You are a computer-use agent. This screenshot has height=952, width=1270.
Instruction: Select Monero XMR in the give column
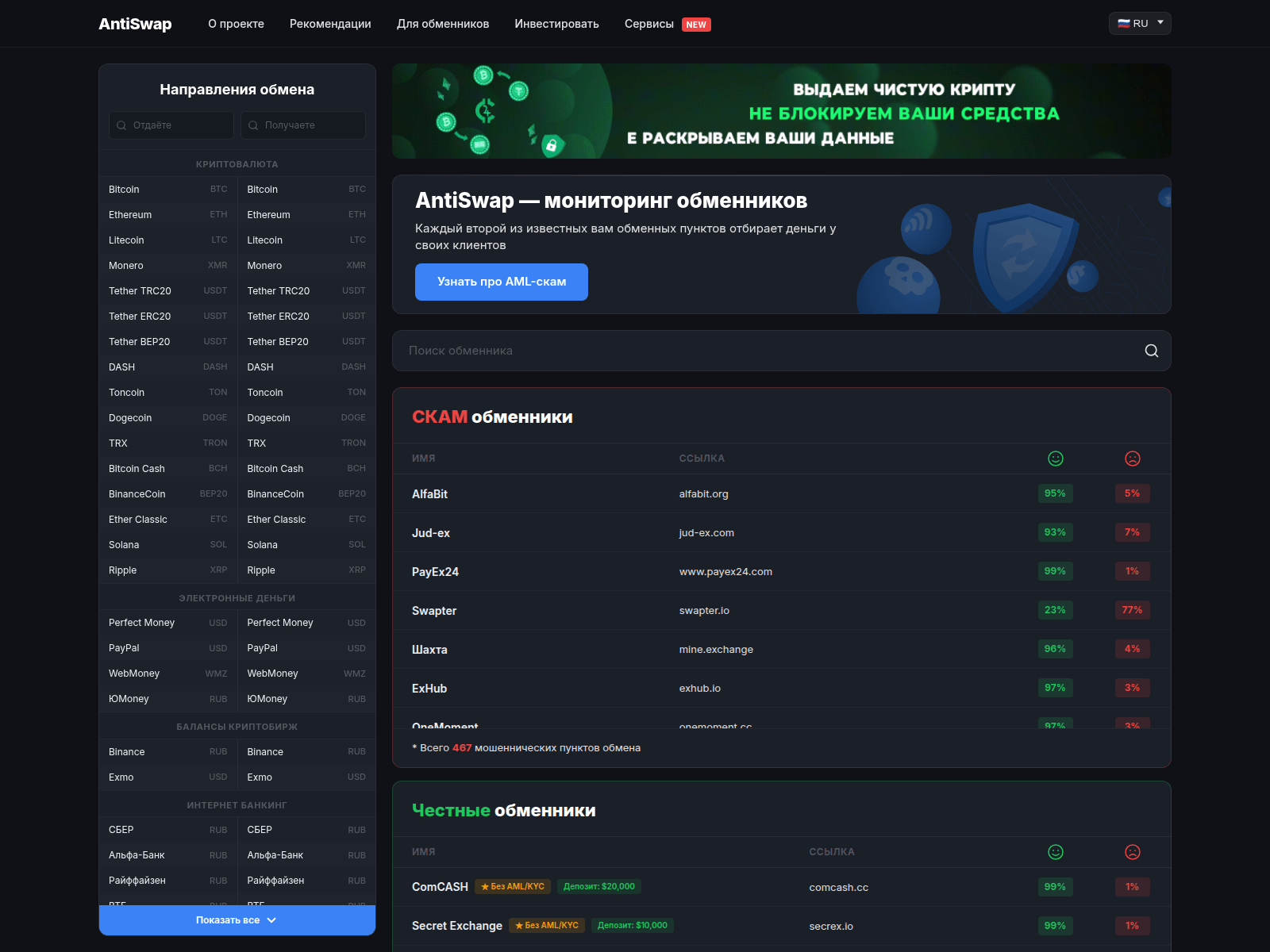tap(168, 266)
